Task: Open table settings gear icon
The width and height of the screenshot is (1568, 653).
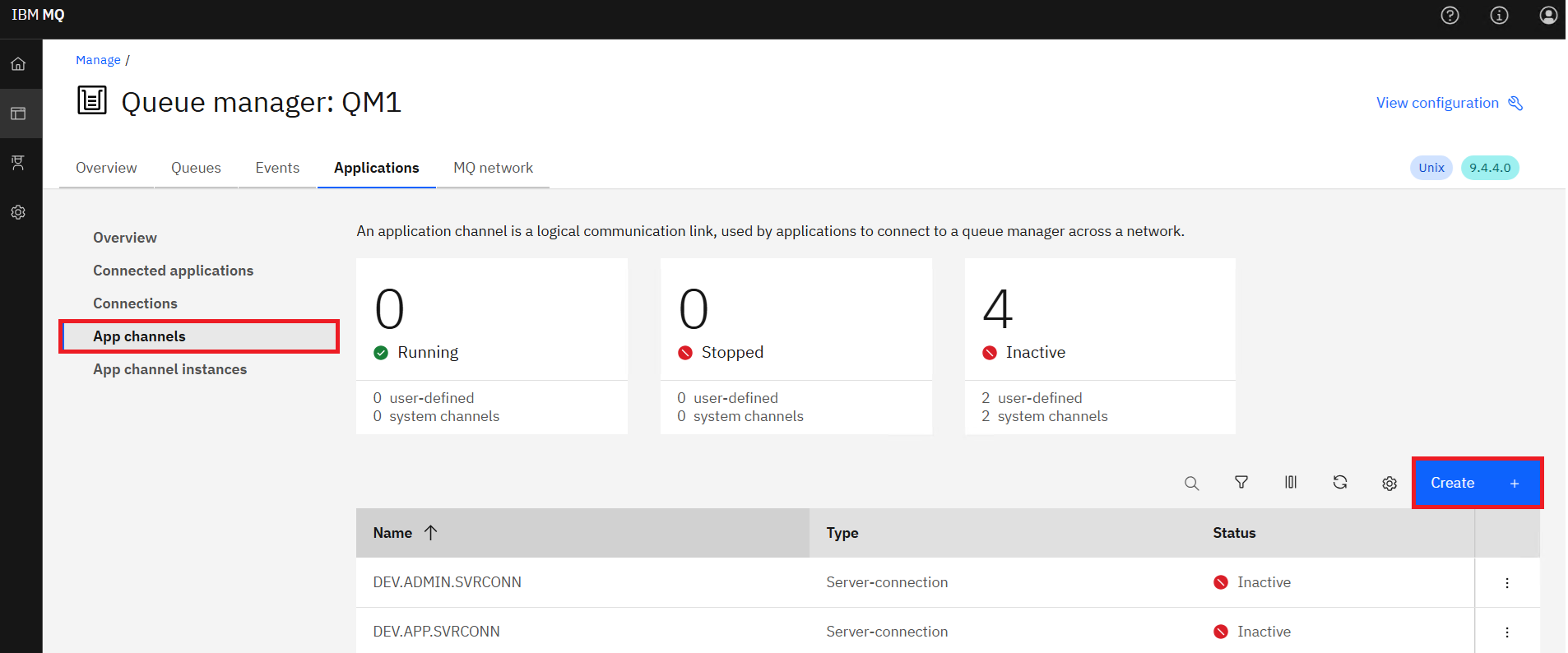Action: (x=1389, y=484)
